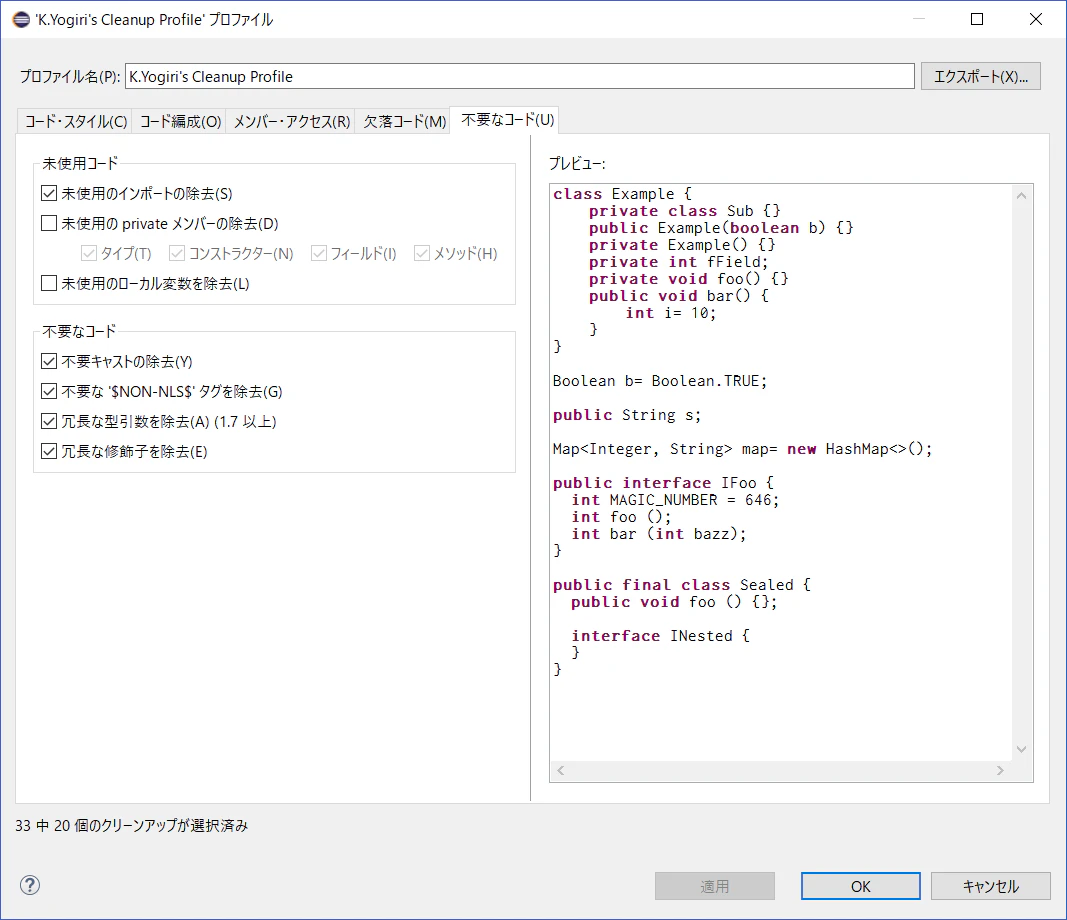Click the 'Map<Integer, String> map' preview line
Screen dimensions: 1067x920
coord(742,449)
